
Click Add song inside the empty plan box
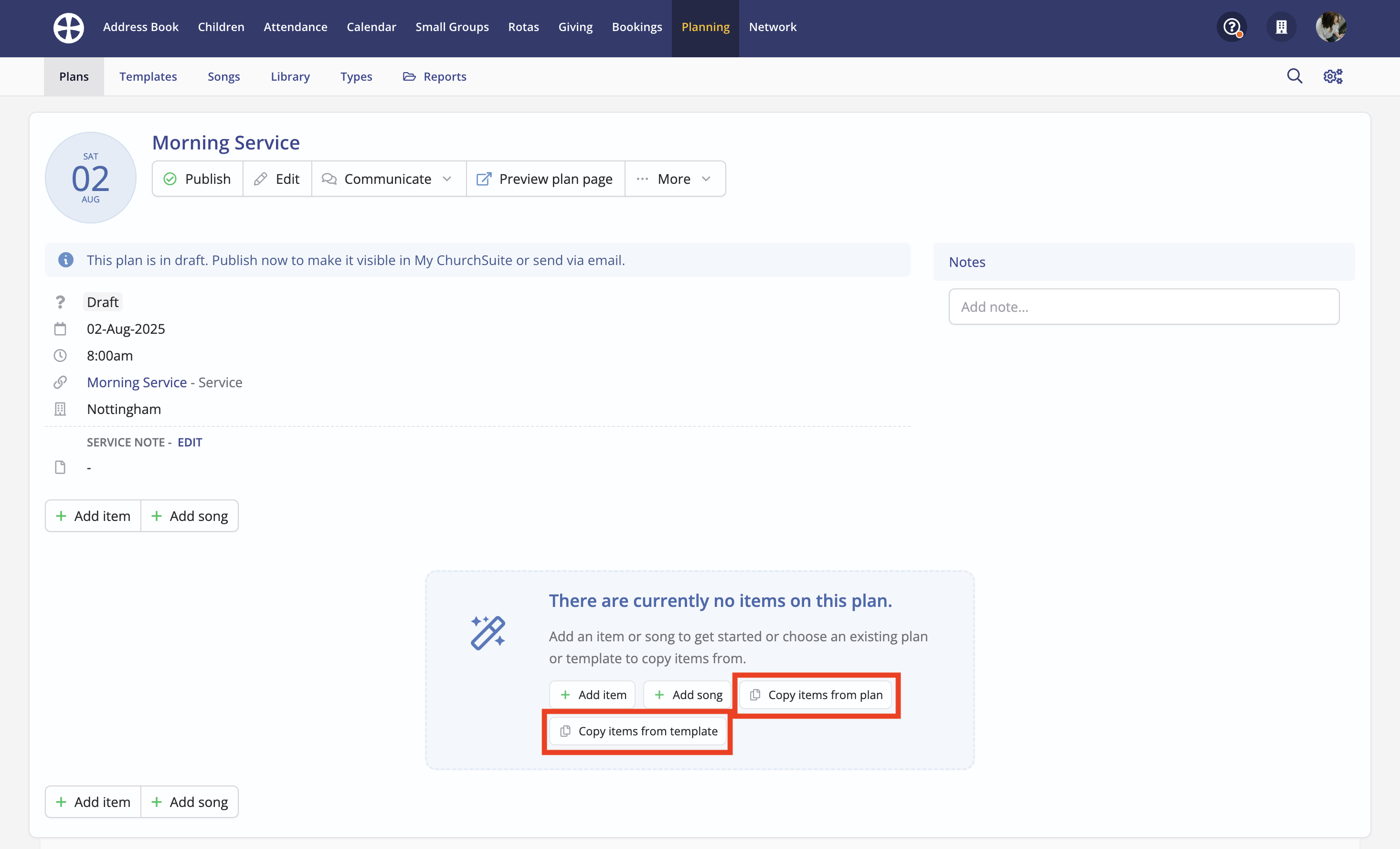pyautogui.click(x=687, y=694)
